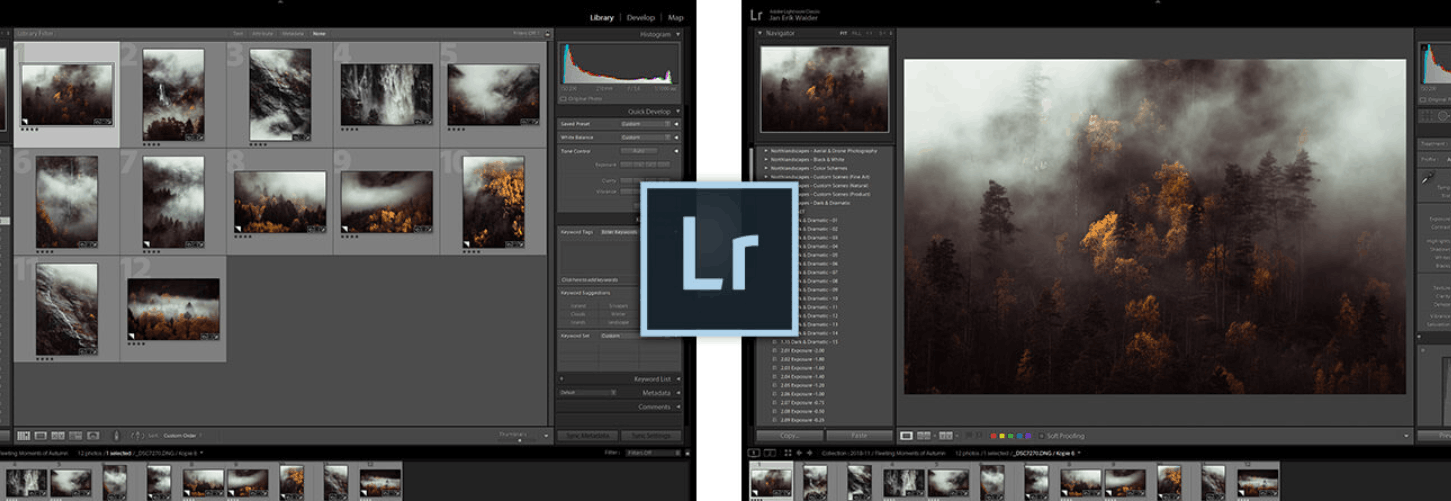
Task: Adjust the Thumbnails size slider
Action: tap(519, 440)
